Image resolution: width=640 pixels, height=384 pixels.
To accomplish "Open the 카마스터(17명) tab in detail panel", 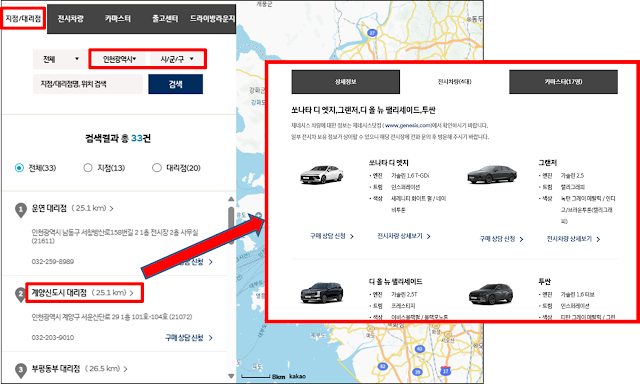I will pyautogui.click(x=563, y=82).
